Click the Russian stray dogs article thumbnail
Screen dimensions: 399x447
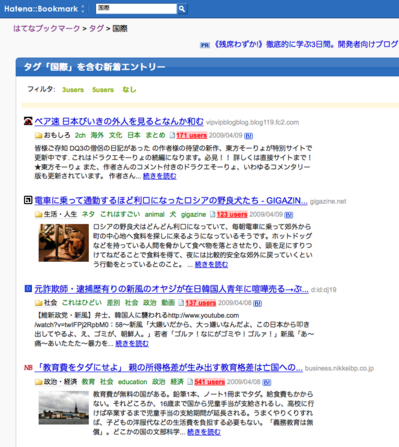[64, 243]
